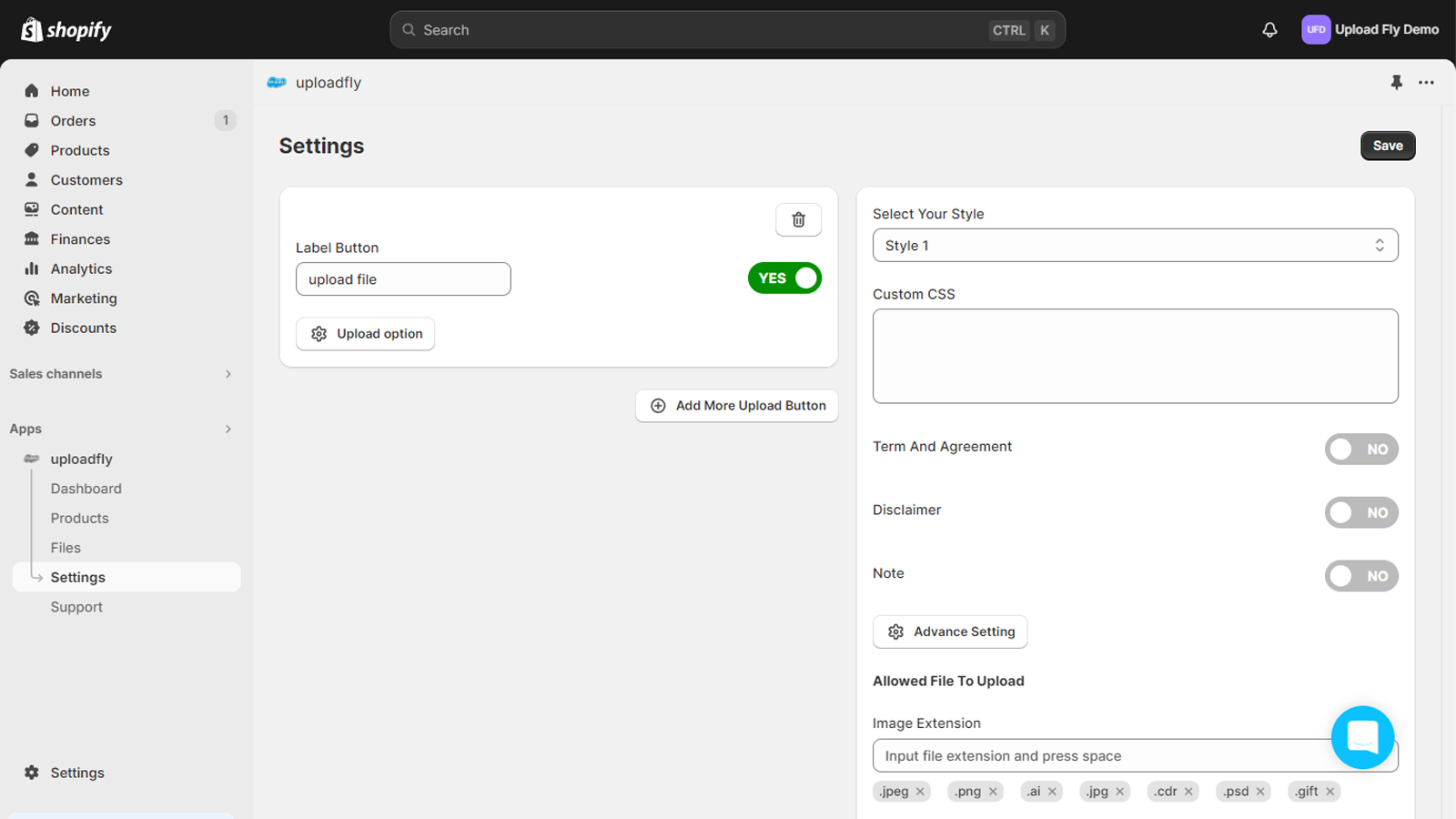Open the notifications bell

[1269, 30]
